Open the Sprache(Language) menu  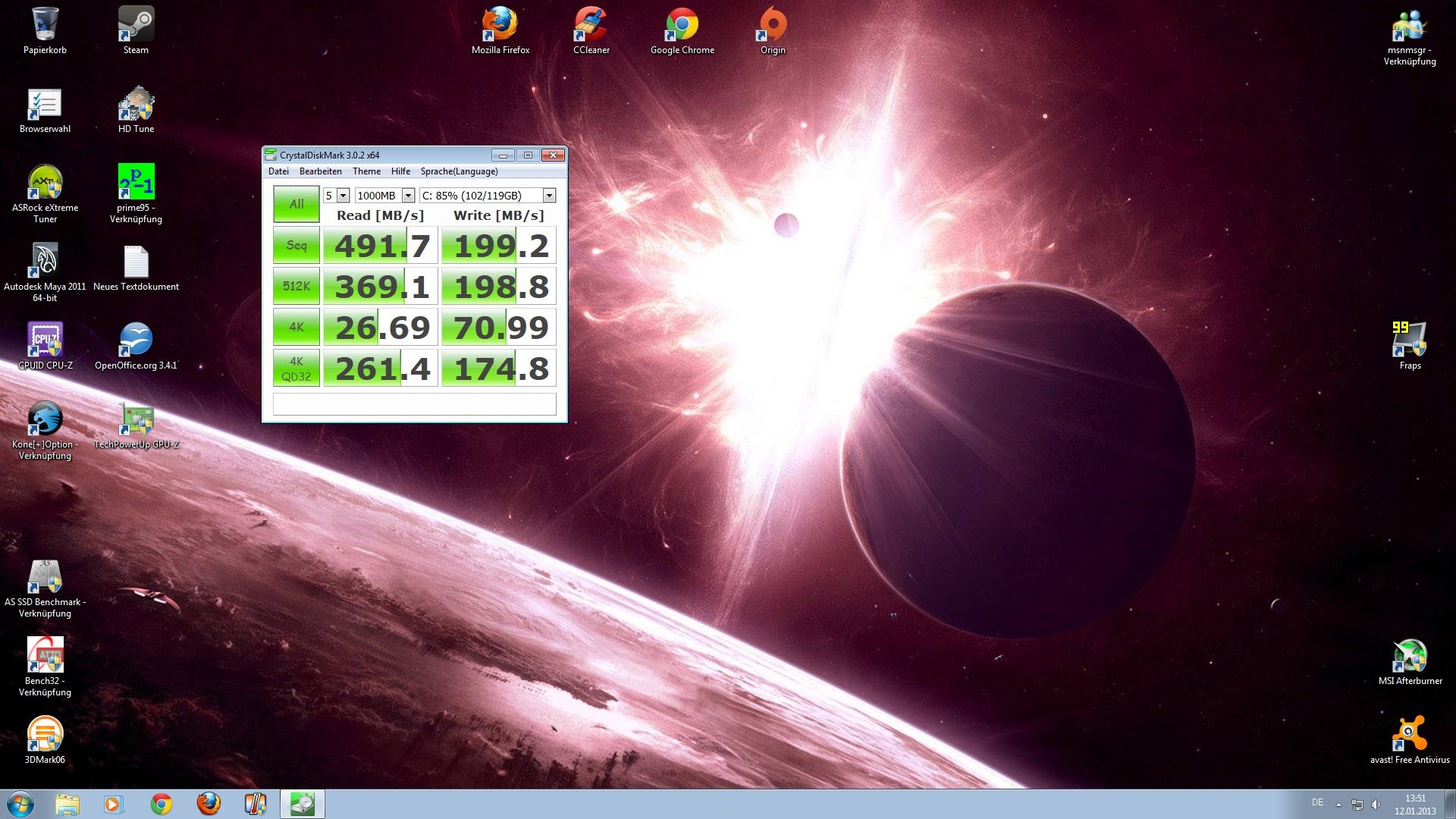point(459,171)
